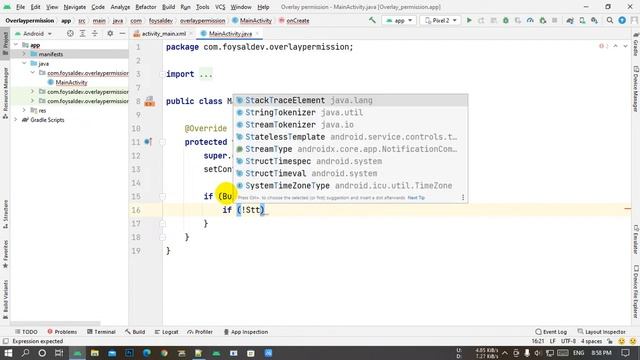The height and width of the screenshot is (360, 640).
Task: Select StringTokenizer suggestion in autocomplete list
Action: coord(350,112)
